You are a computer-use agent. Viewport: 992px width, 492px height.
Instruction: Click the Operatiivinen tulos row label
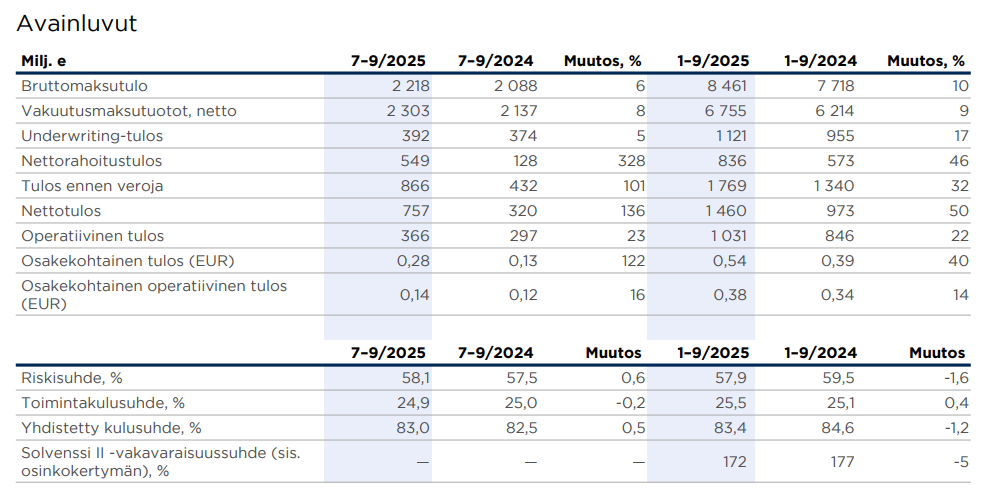[x=92, y=236]
